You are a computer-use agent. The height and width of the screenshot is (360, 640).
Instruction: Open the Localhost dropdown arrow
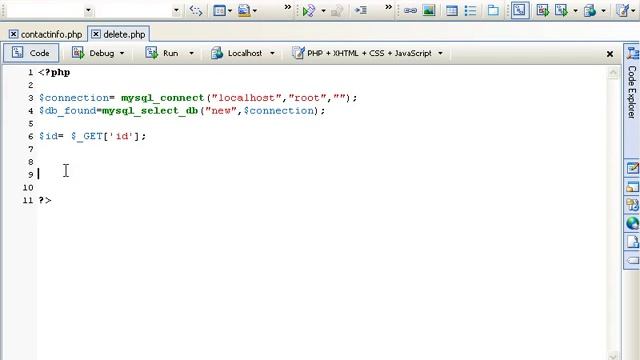click(x=272, y=53)
